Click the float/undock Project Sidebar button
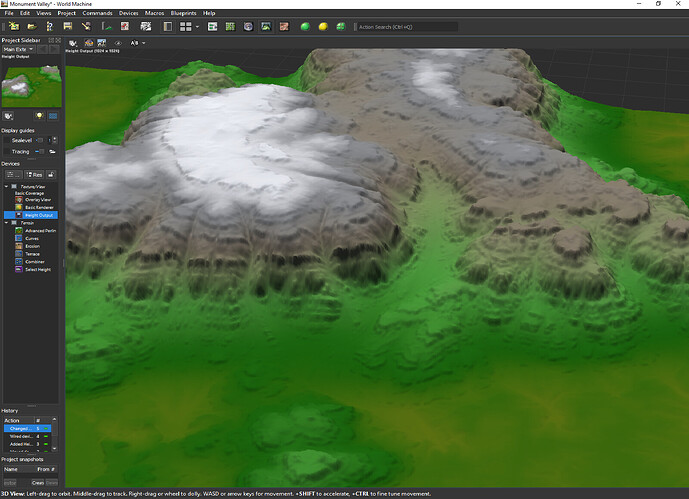689x499 pixels. [x=51, y=40]
